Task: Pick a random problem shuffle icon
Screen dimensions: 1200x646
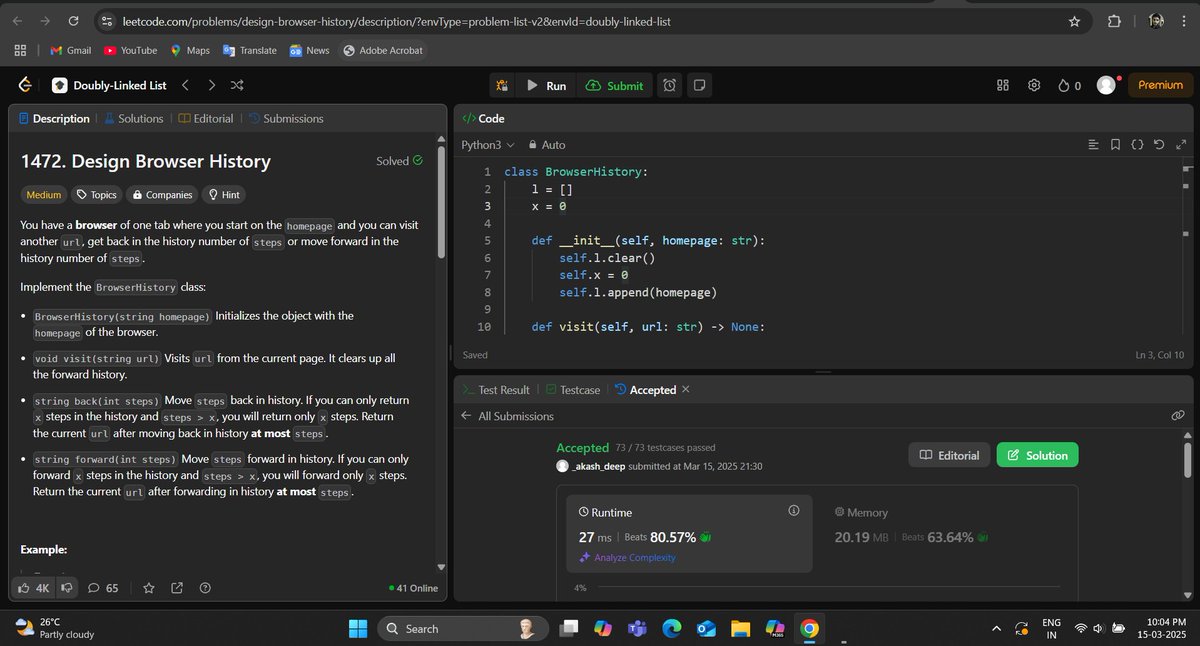Action: click(238, 86)
